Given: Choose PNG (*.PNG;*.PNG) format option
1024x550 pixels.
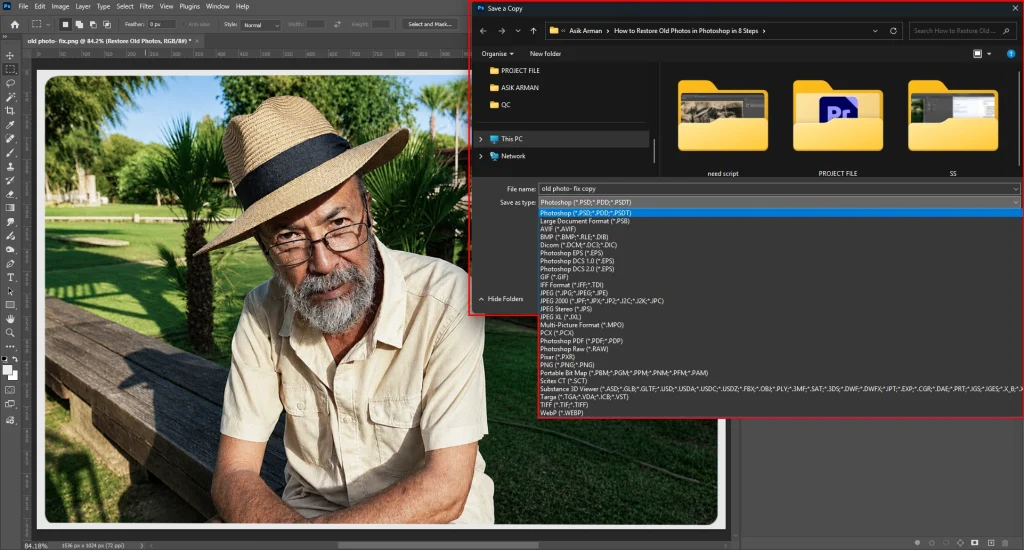Looking at the screenshot, I should pyautogui.click(x=567, y=365).
